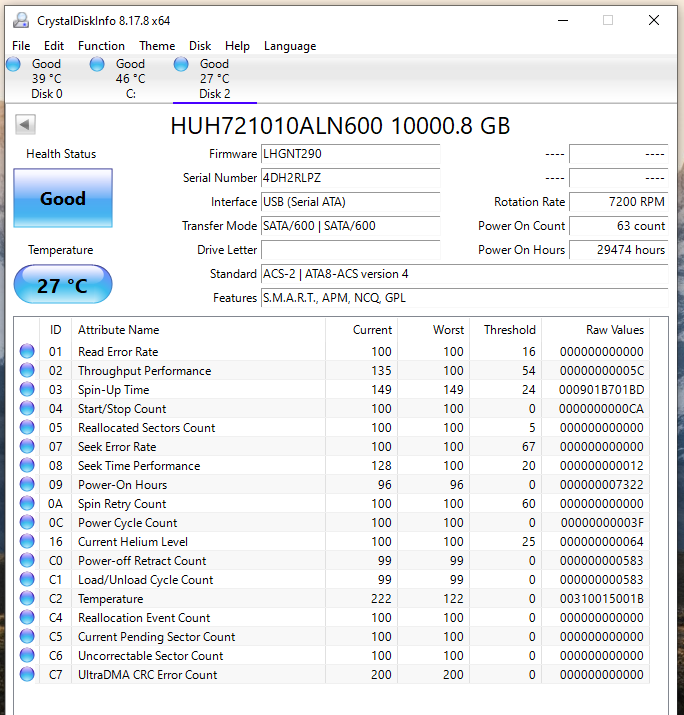Open the Language menu
Image resolution: width=684 pixels, height=715 pixels.
[289, 46]
